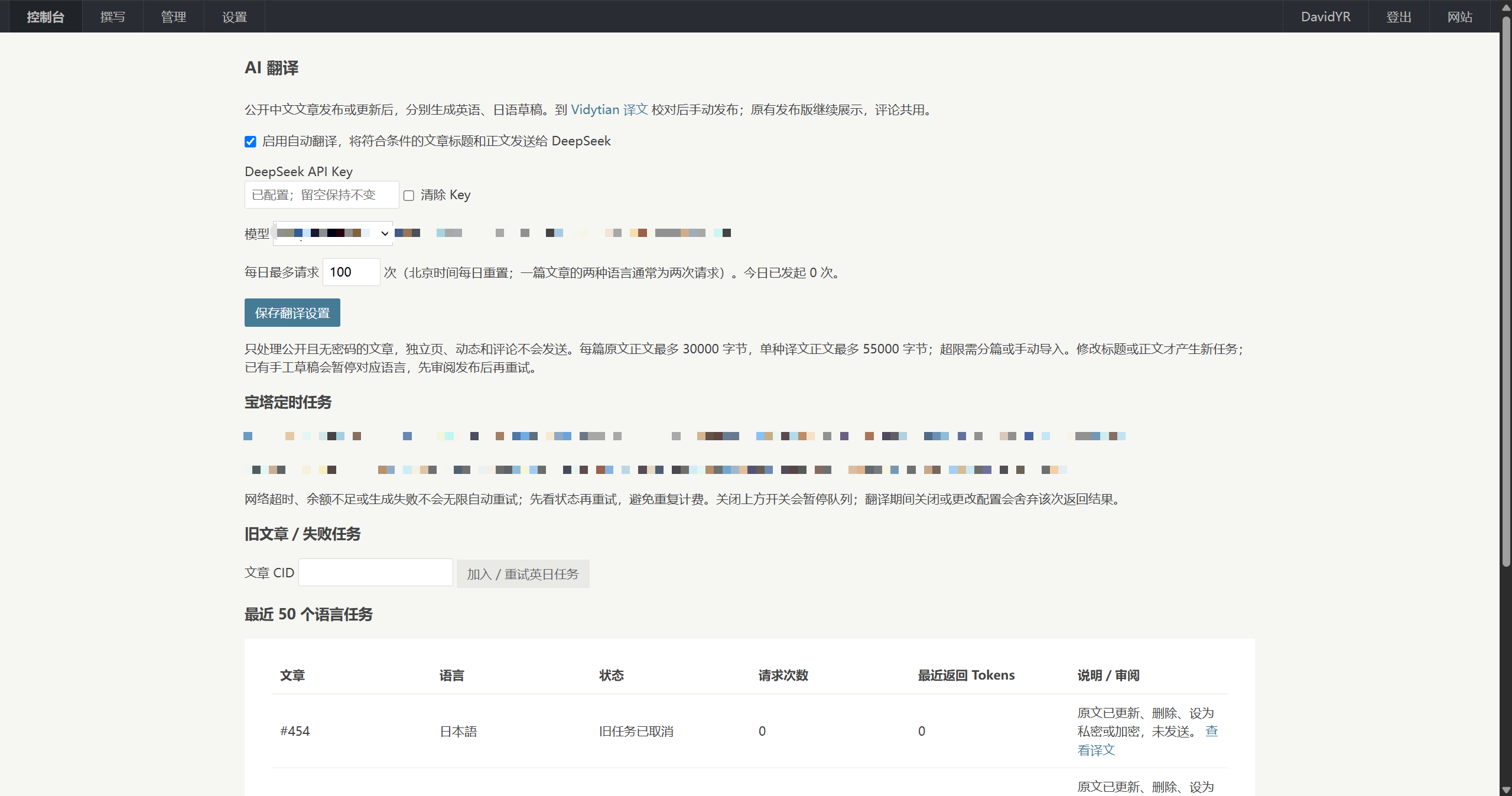Toggle 启用自动翻译 checkbox
This screenshot has height=796, width=1512.
251,142
